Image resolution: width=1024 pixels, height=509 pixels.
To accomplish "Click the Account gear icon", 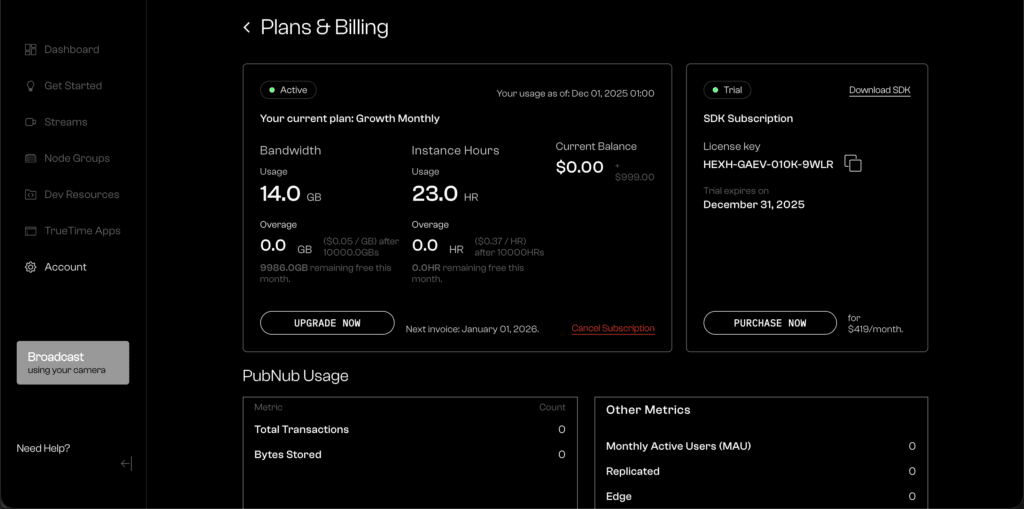I will click(x=30, y=267).
